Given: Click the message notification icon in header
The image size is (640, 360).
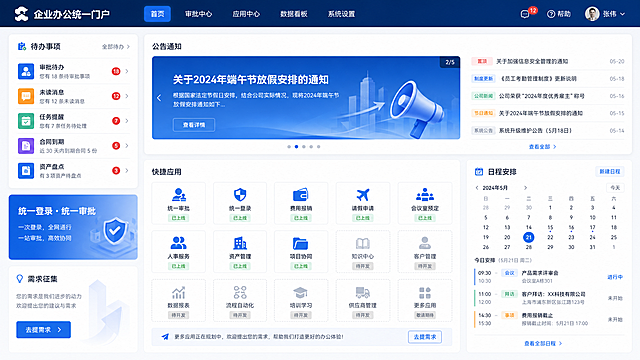Looking at the screenshot, I should point(525,14).
